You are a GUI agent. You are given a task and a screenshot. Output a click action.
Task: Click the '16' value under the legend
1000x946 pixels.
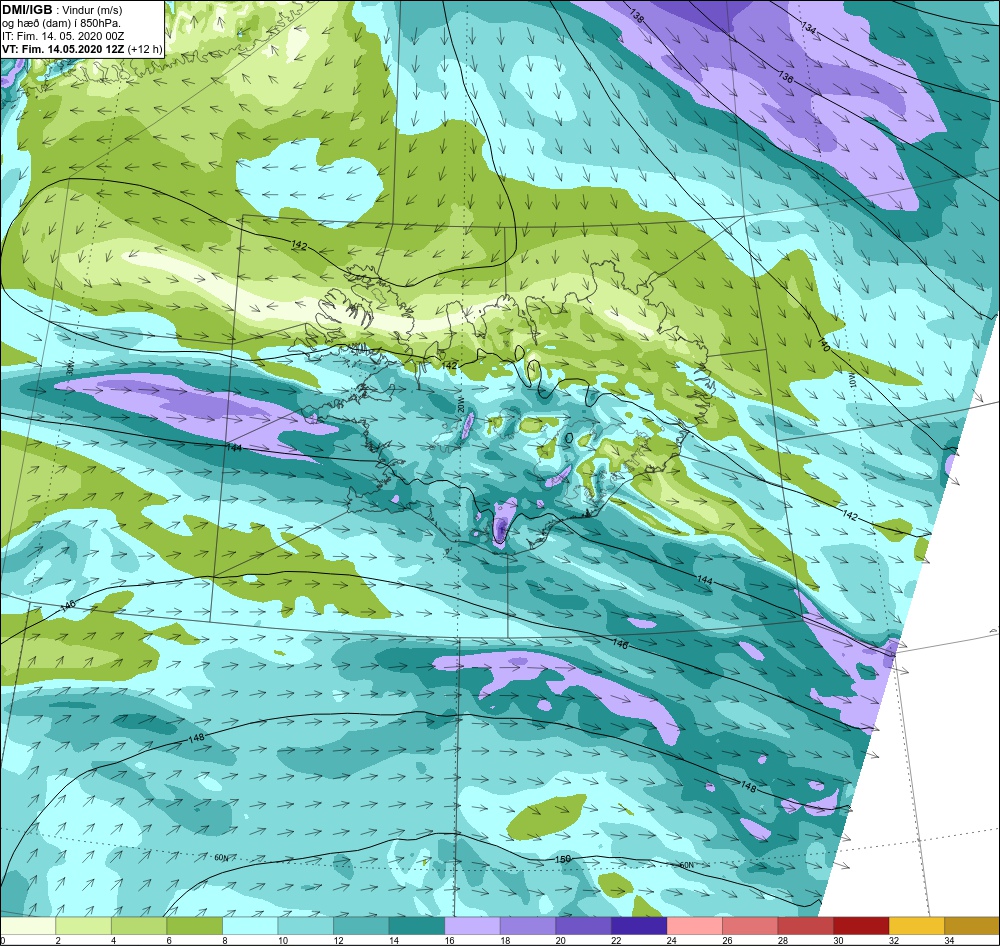pos(449,940)
